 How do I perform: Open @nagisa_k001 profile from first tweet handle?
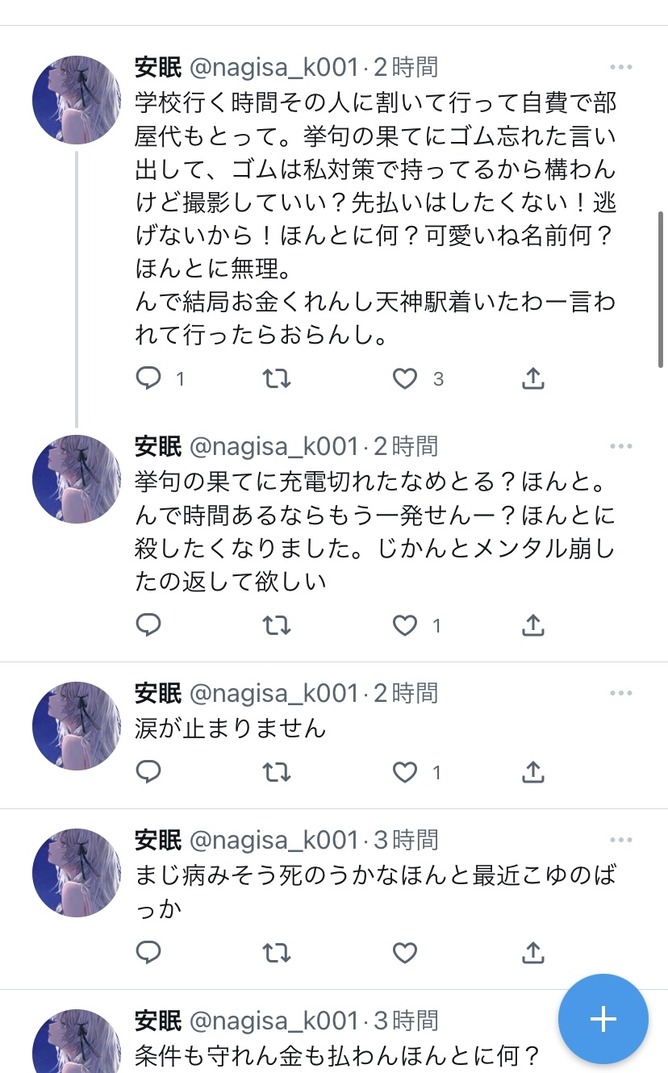coord(274,68)
